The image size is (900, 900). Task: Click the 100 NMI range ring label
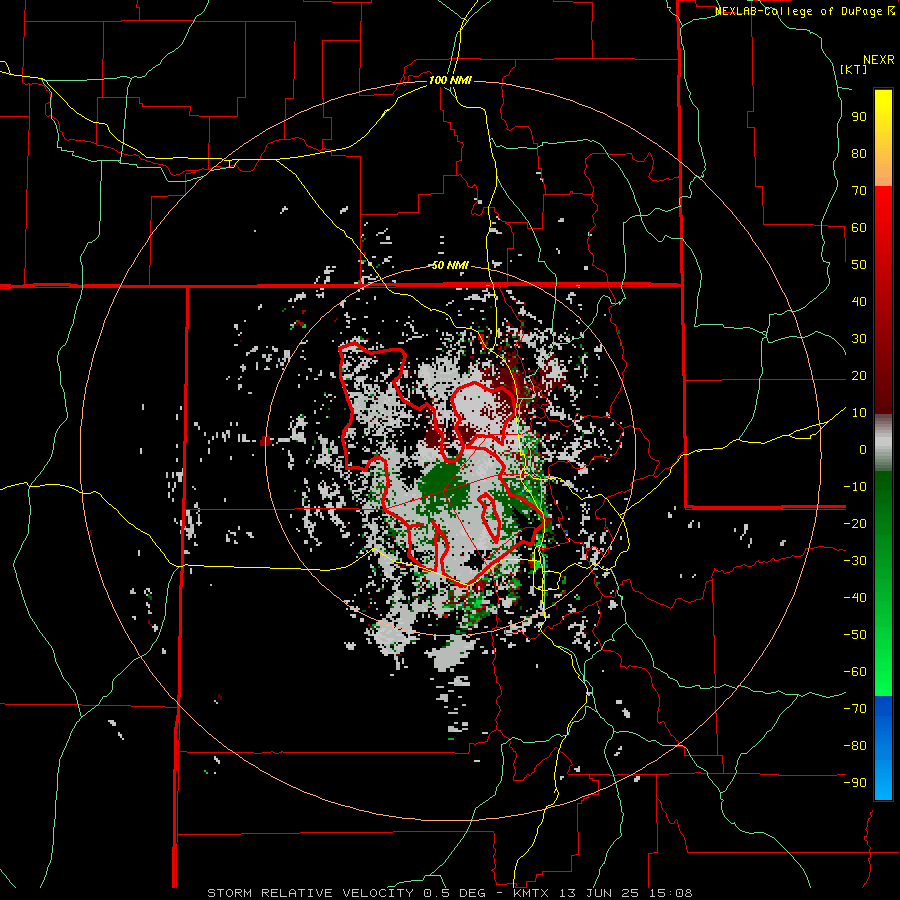click(450, 80)
